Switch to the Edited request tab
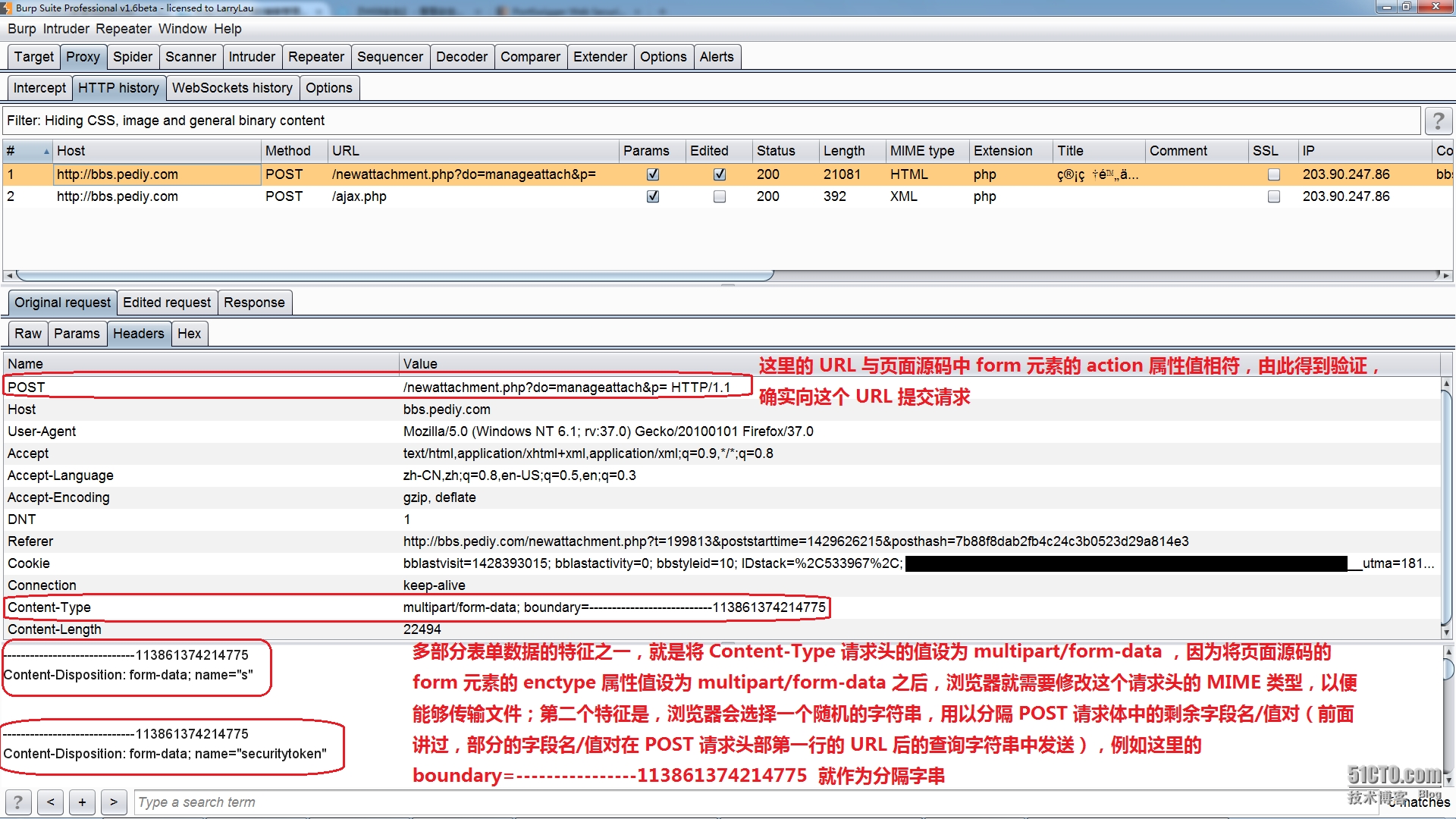 click(x=167, y=303)
